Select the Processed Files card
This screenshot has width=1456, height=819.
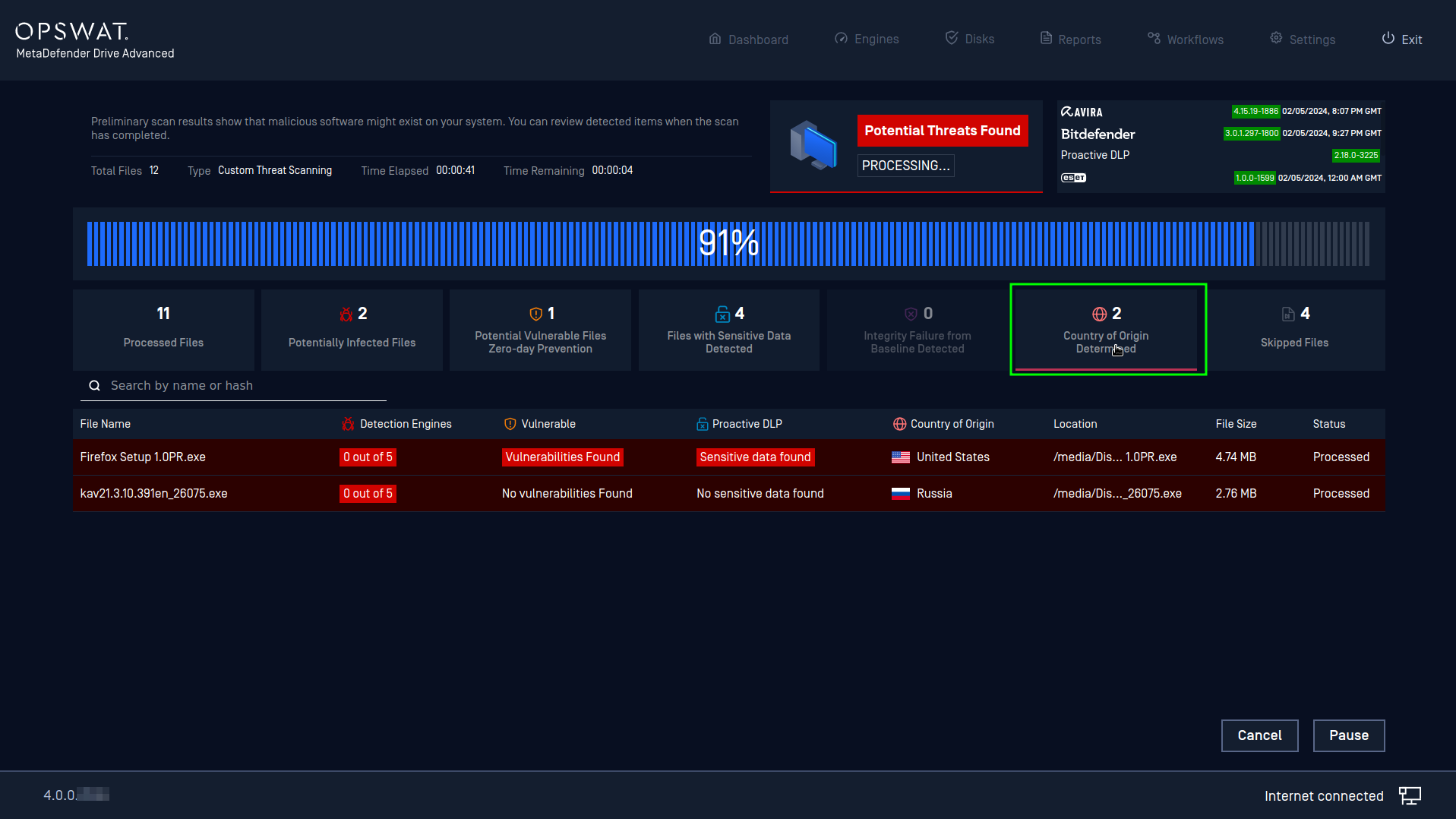coord(163,330)
